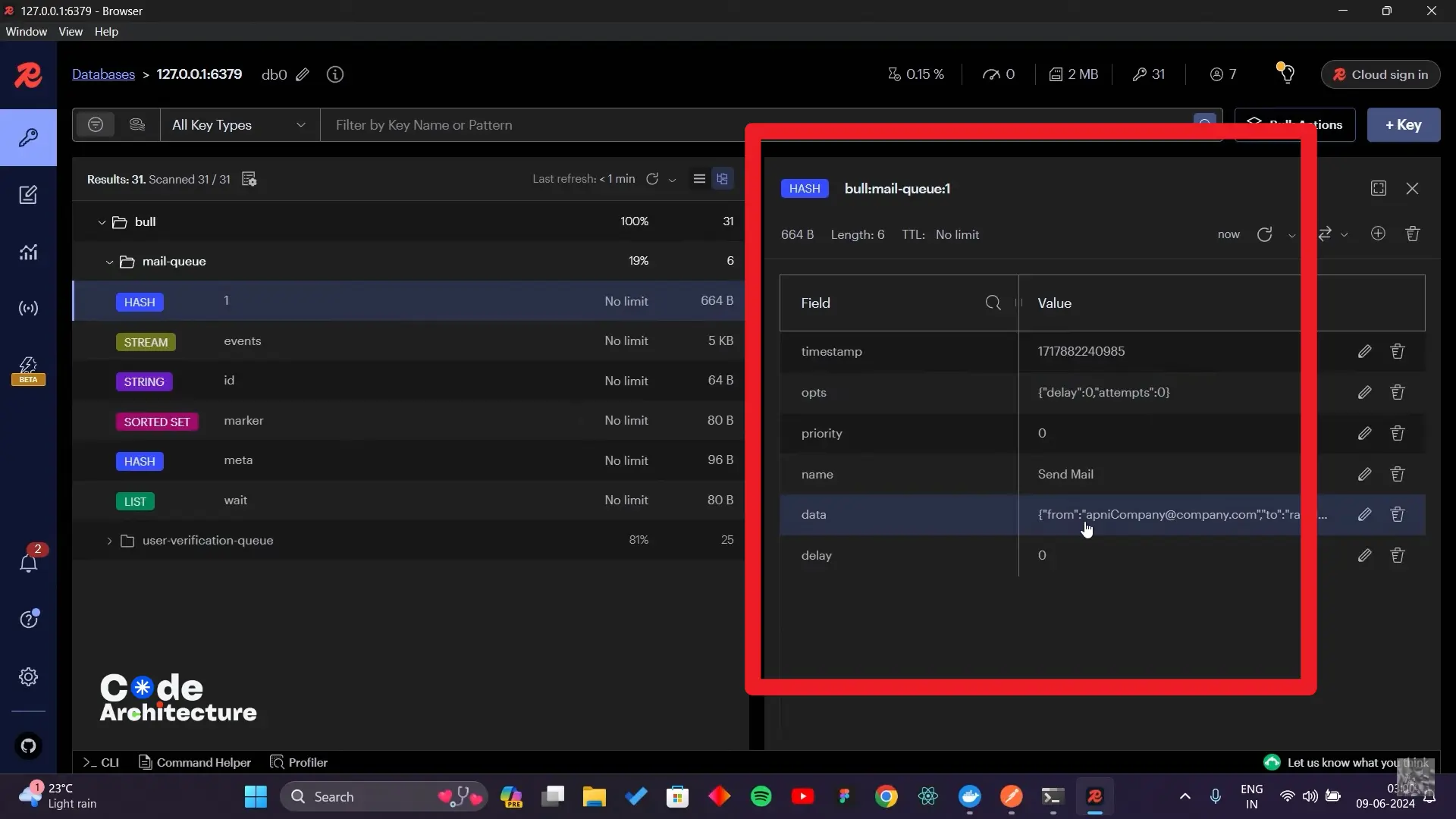Select the data field value cell
1456x819 pixels.
coord(1182,514)
